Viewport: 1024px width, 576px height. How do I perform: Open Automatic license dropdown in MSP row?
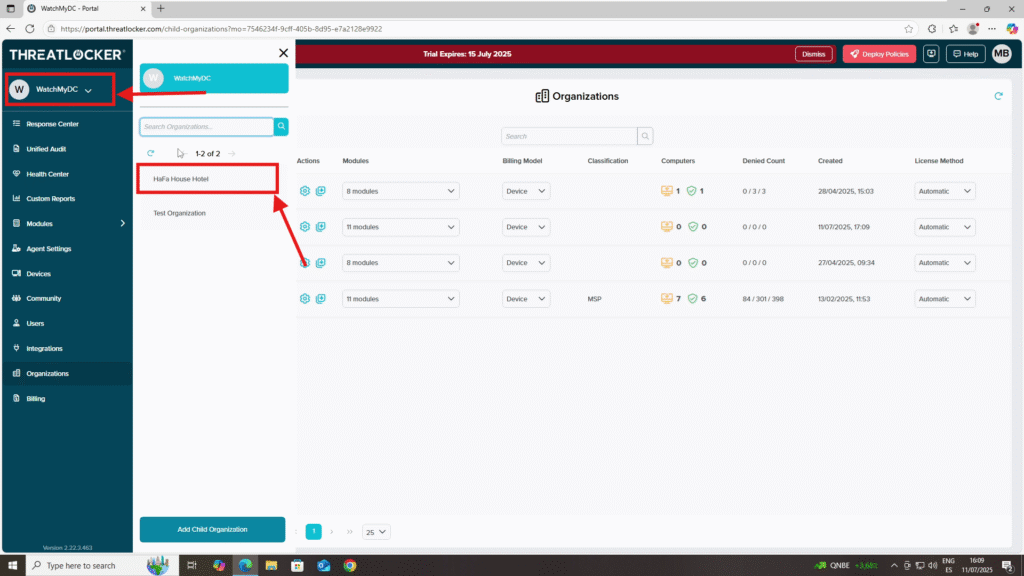click(945, 299)
